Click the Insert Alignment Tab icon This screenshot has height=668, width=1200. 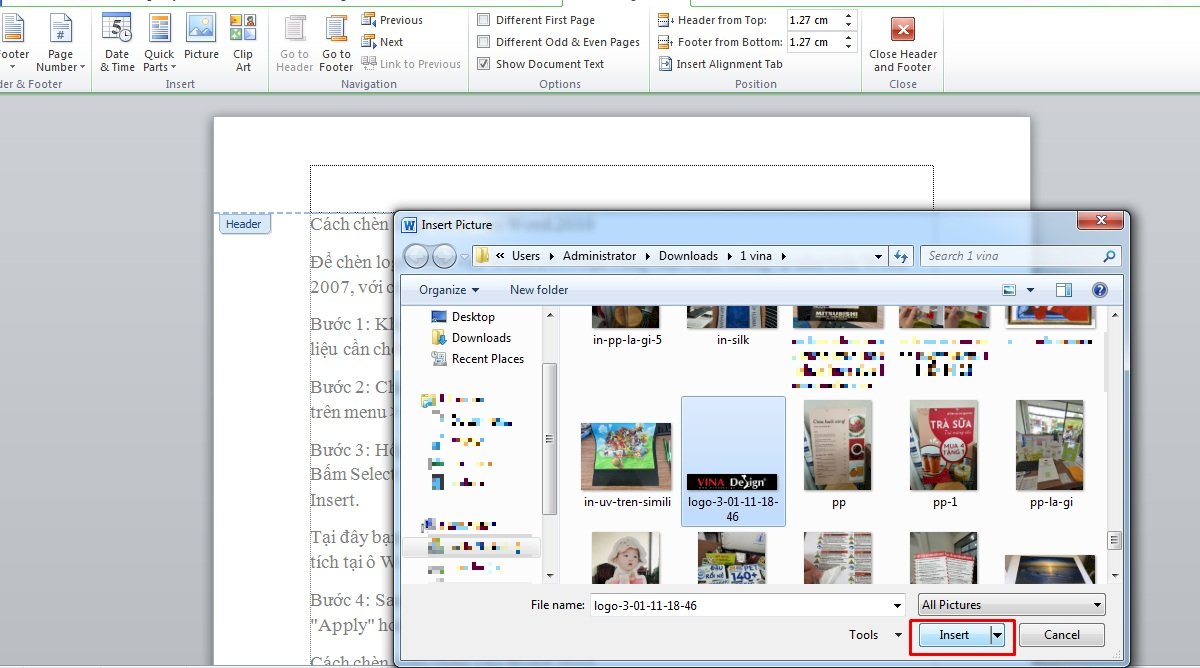point(667,64)
